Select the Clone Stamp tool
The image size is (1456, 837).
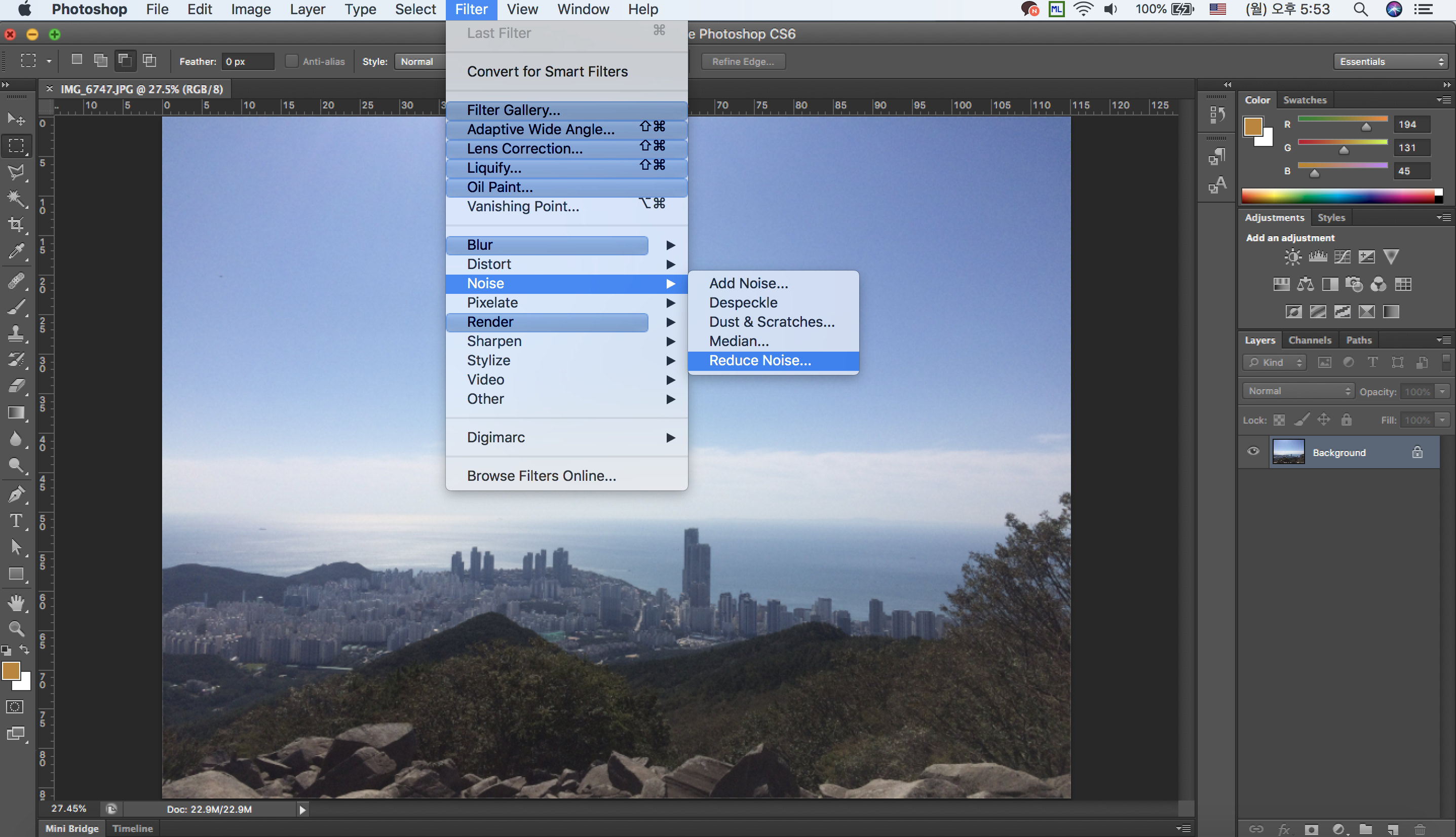pyautogui.click(x=16, y=333)
